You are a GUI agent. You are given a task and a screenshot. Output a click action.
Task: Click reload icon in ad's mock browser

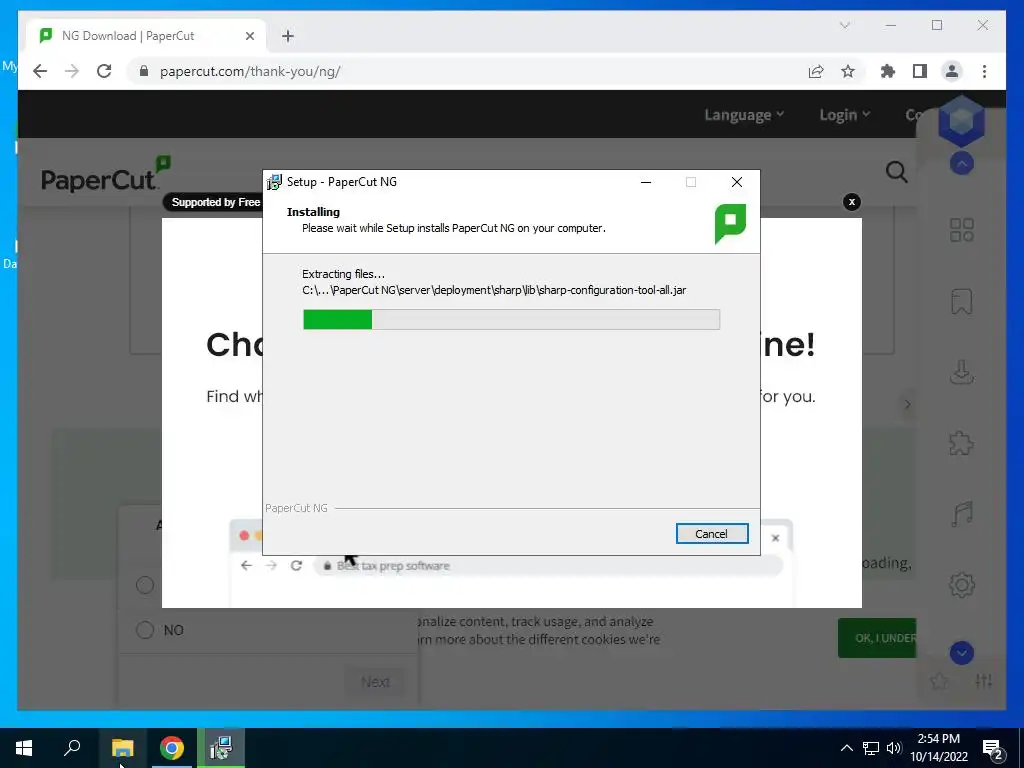coord(296,566)
